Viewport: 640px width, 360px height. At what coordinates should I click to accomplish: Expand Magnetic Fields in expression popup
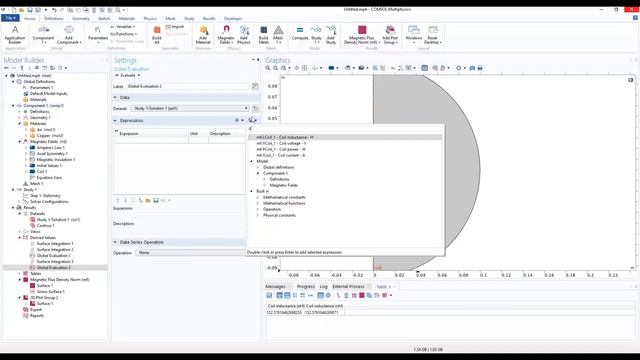point(264,185)
